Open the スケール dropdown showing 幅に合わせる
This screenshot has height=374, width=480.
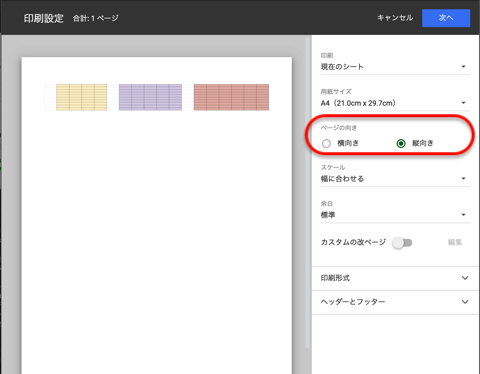tap(395, 179)
